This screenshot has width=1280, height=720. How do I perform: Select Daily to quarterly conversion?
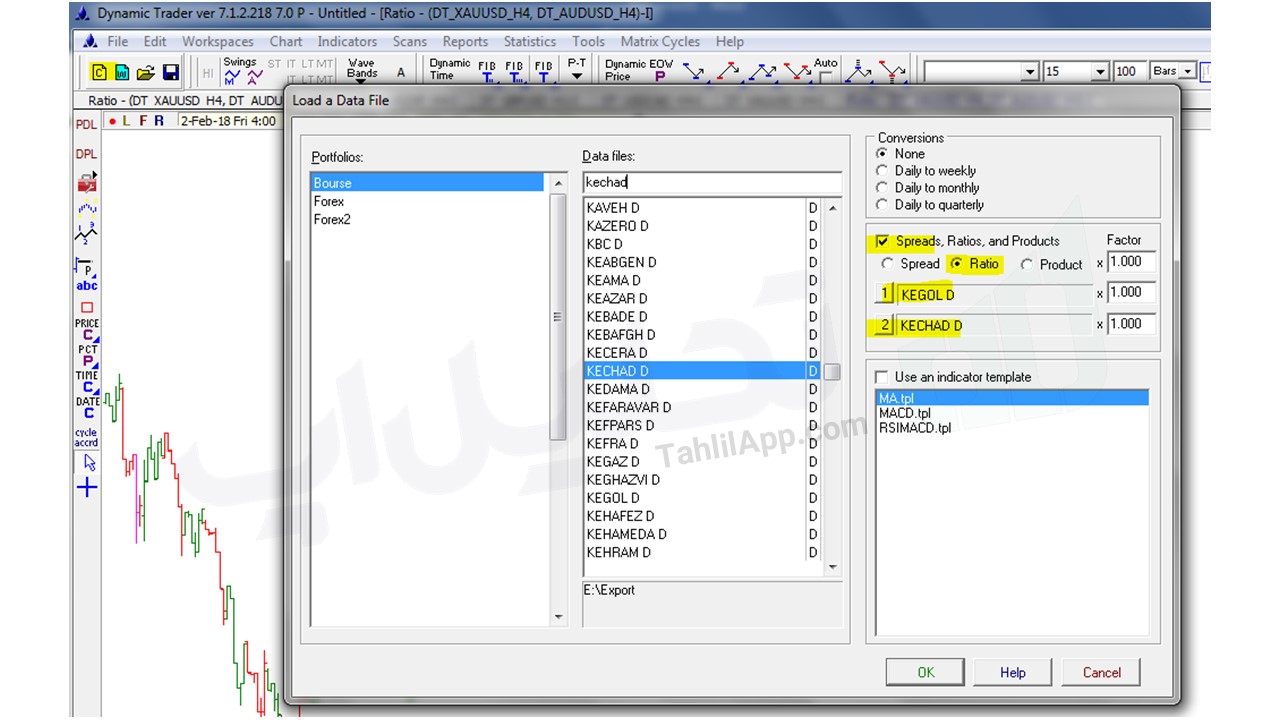click(x=881, y=205)
